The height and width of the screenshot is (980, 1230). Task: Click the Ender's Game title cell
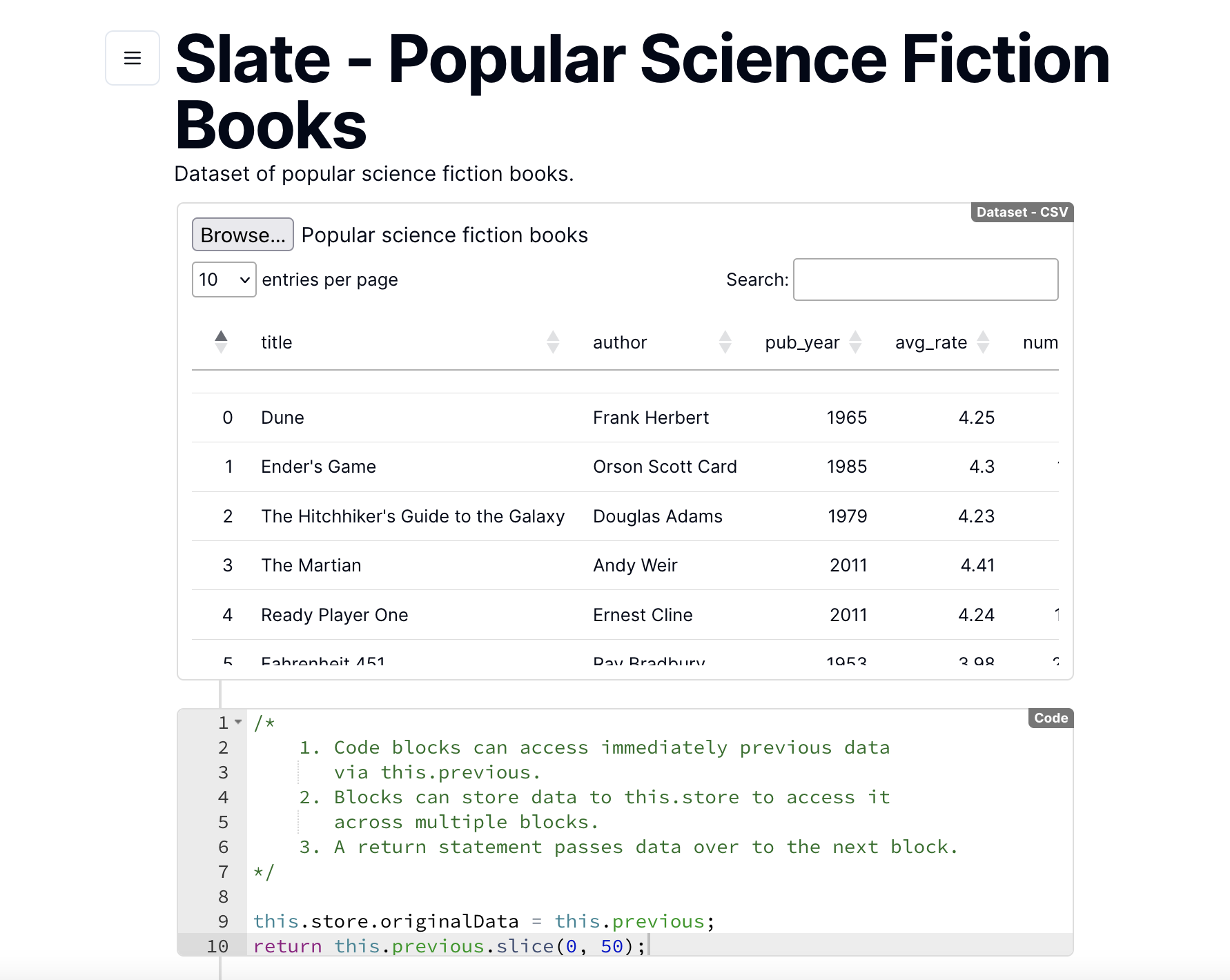(318, 467)
